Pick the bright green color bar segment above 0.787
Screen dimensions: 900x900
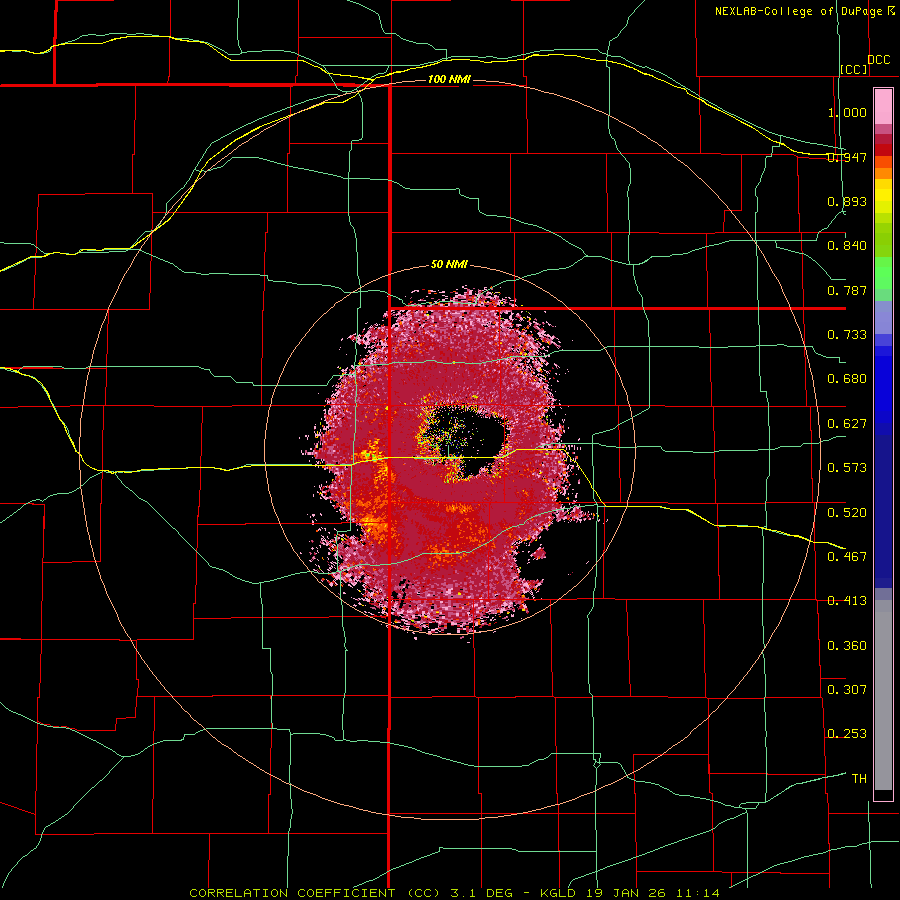point(883,273)
